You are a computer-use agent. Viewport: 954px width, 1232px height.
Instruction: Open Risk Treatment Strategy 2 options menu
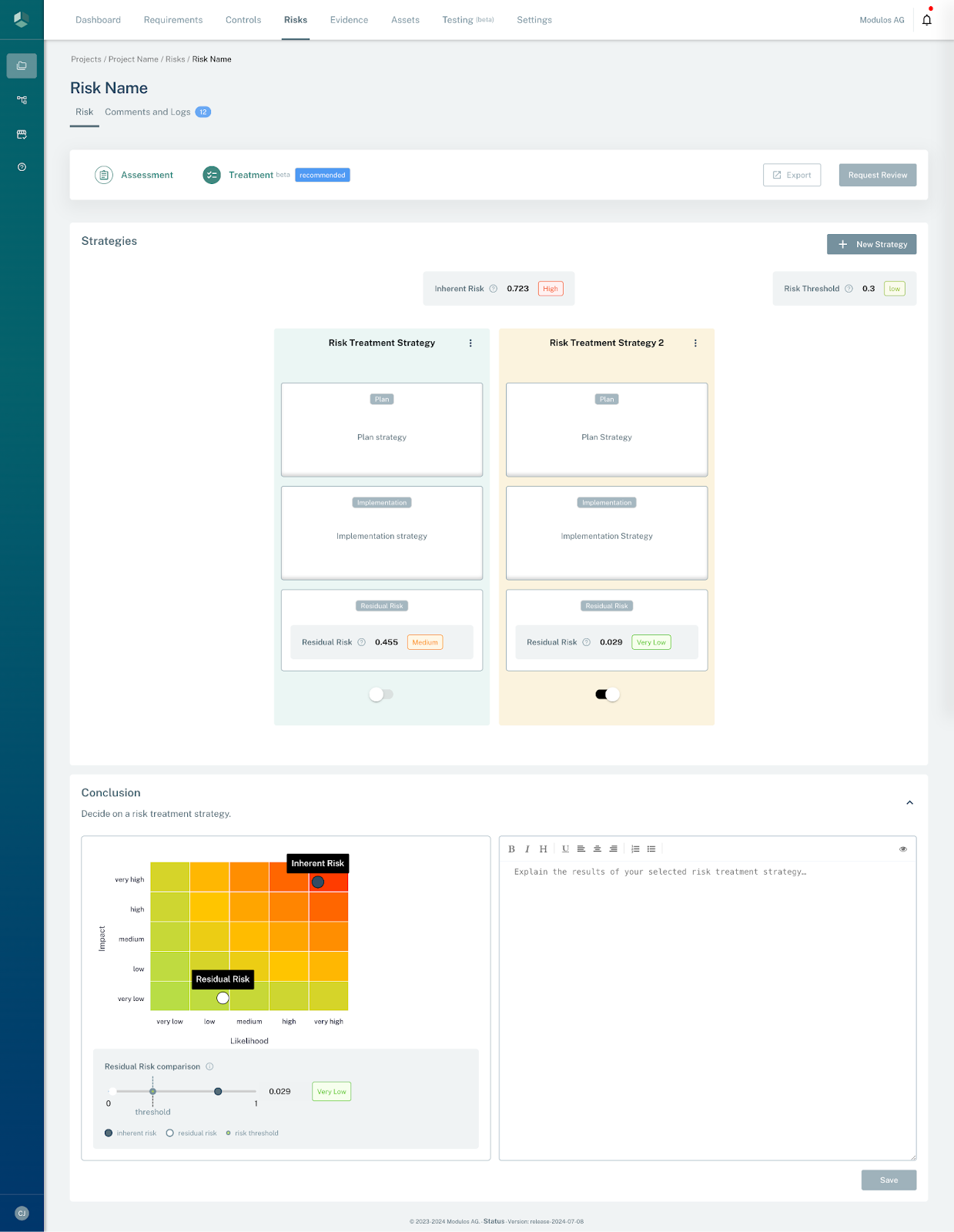[695, 343]
